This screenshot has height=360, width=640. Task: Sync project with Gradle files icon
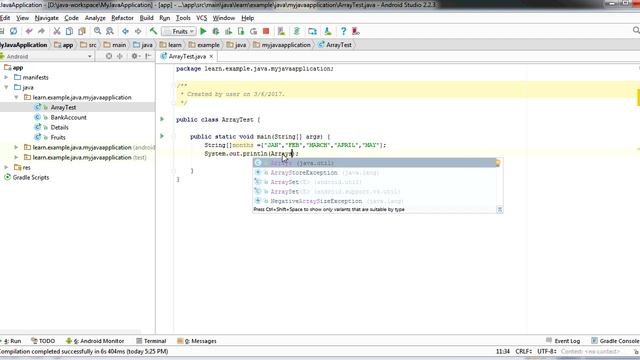[x=297, y=31]
